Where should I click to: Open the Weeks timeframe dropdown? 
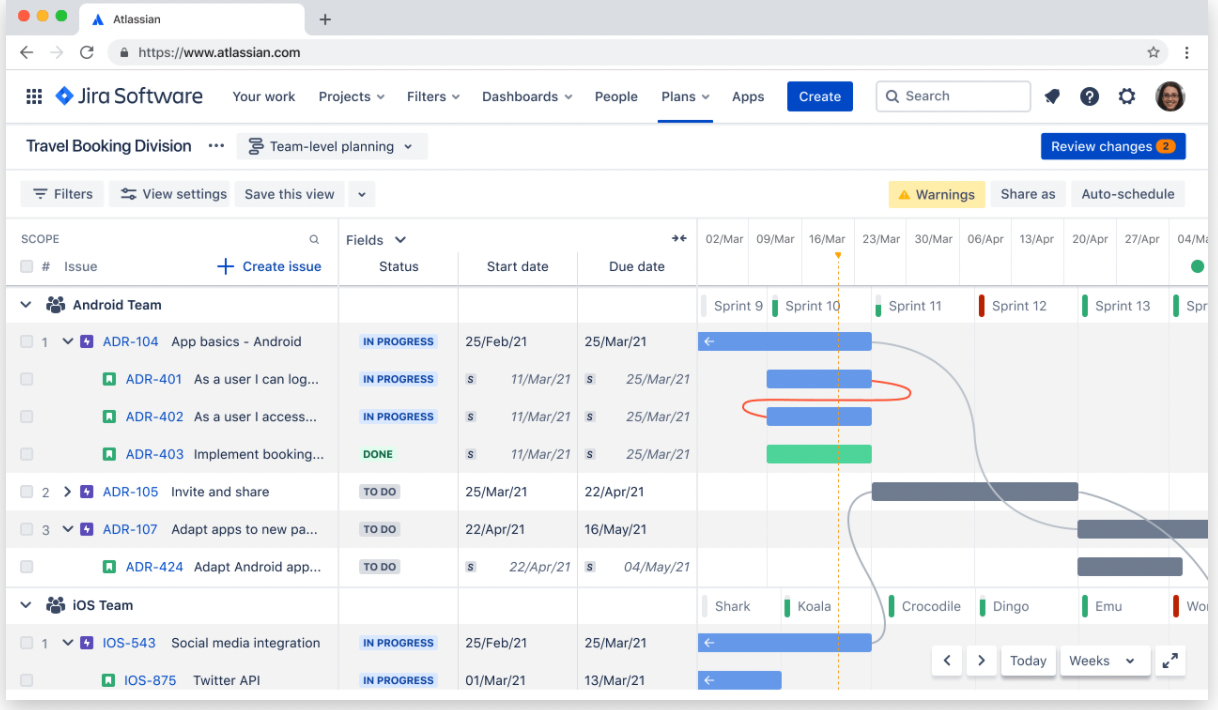point(1104,660)
